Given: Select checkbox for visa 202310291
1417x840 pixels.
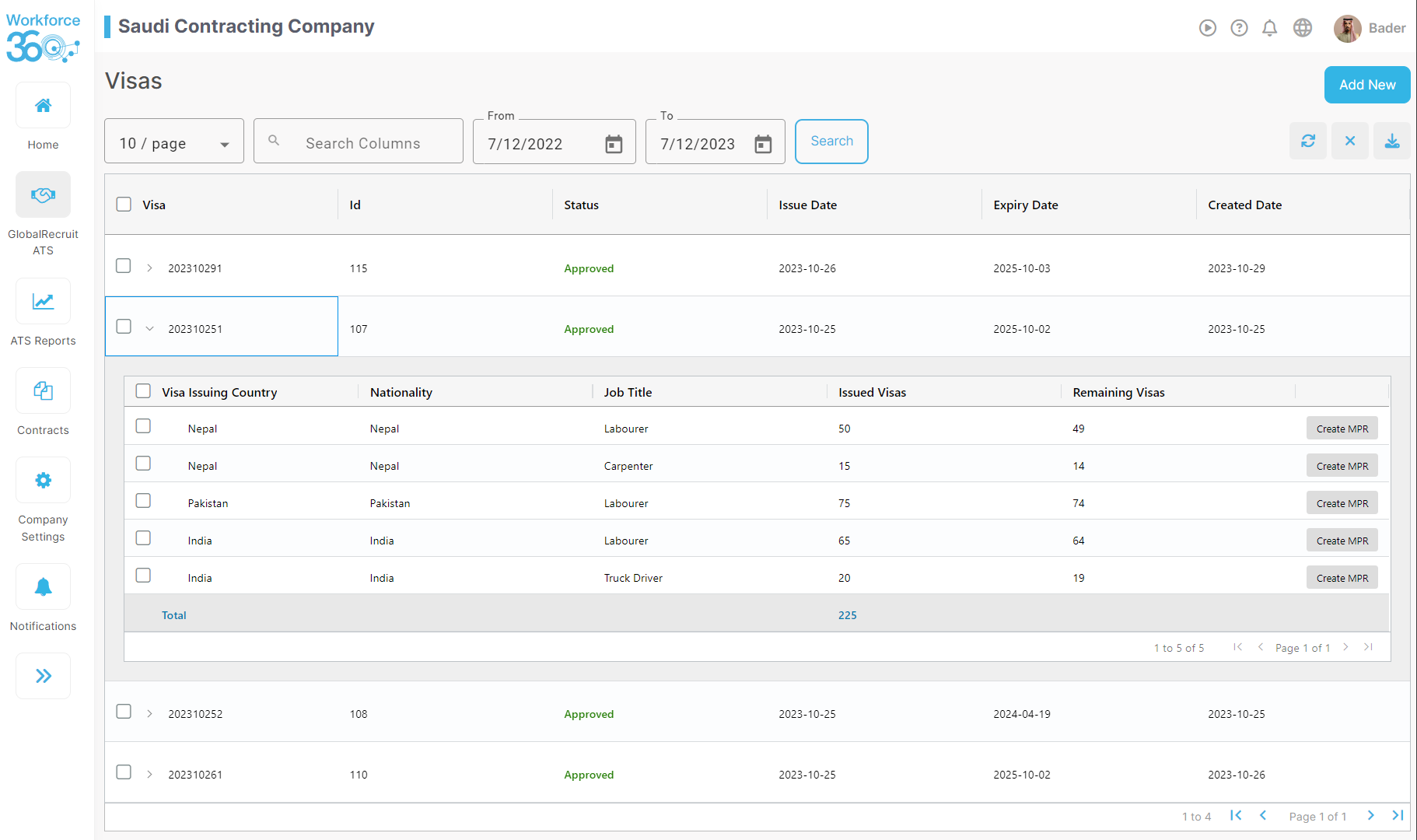Looking at the screenshot, I should (124, 266).
